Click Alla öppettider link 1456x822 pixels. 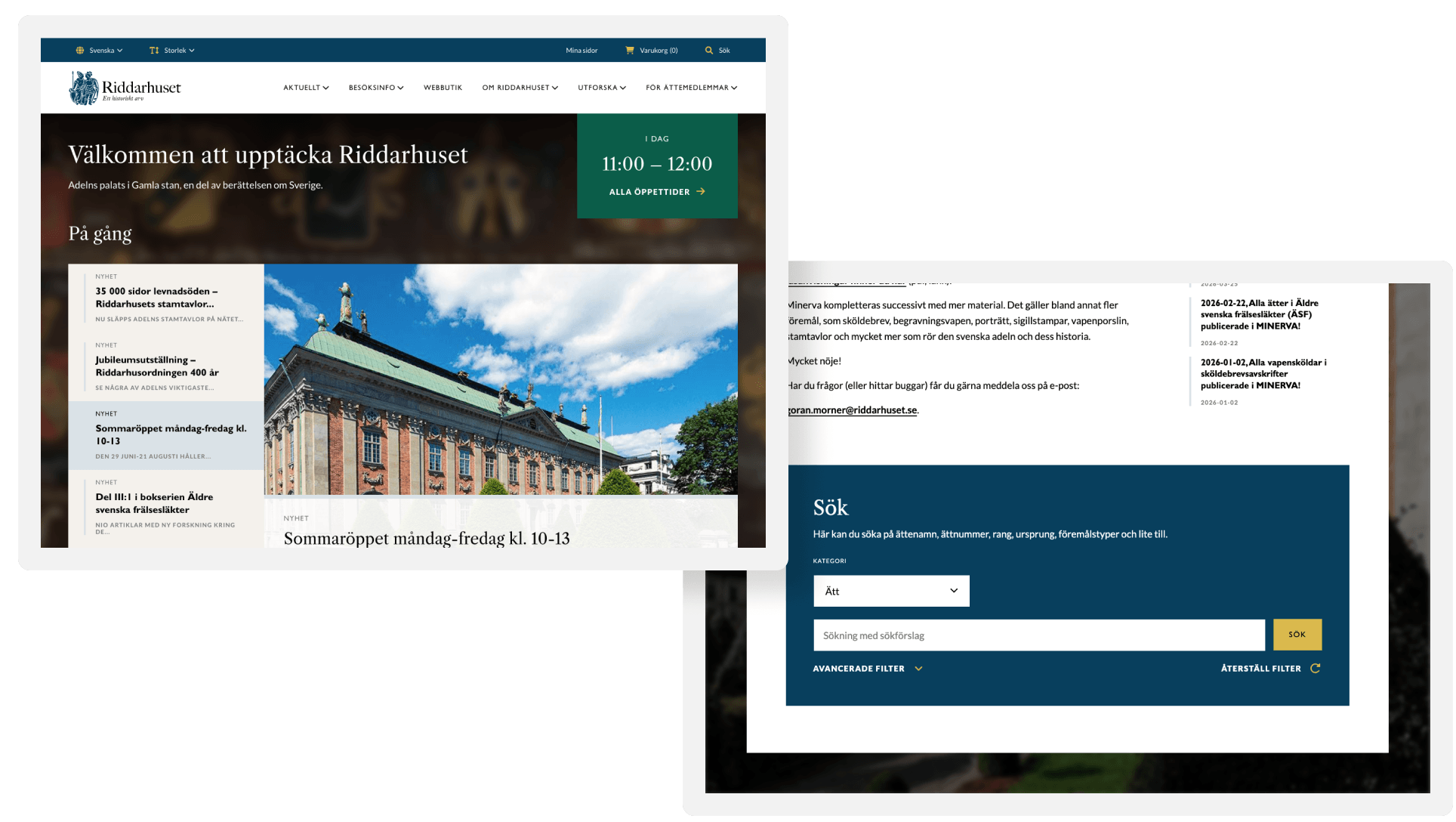(x=657, y=192)
